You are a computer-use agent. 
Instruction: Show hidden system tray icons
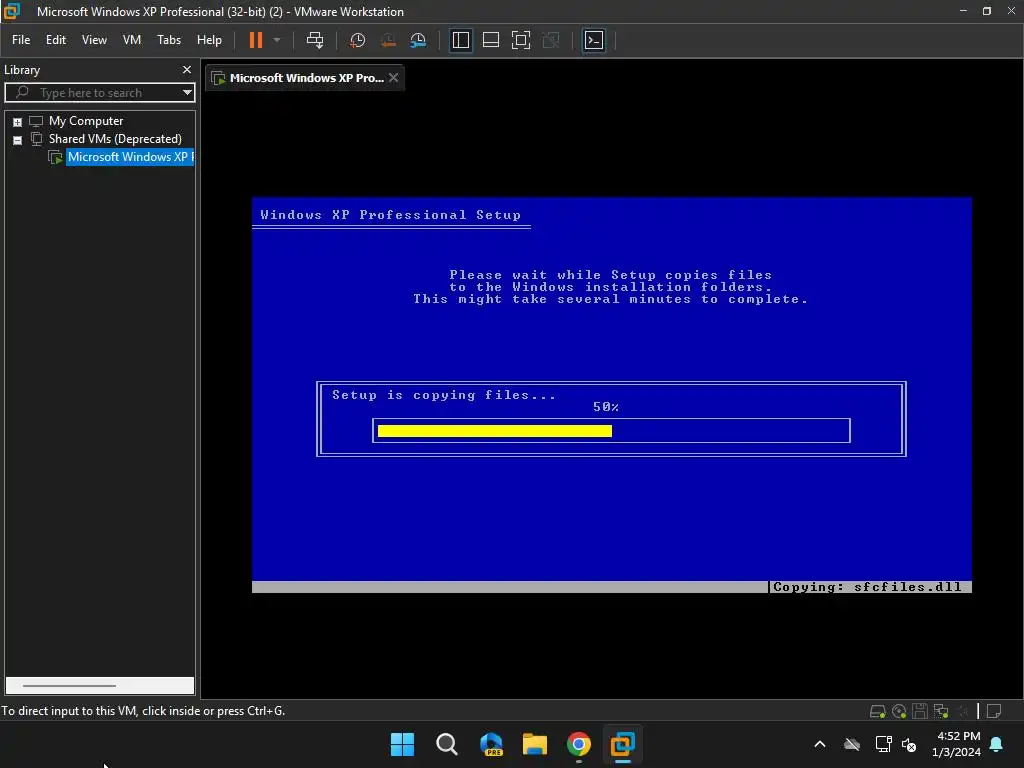[820, 744]
